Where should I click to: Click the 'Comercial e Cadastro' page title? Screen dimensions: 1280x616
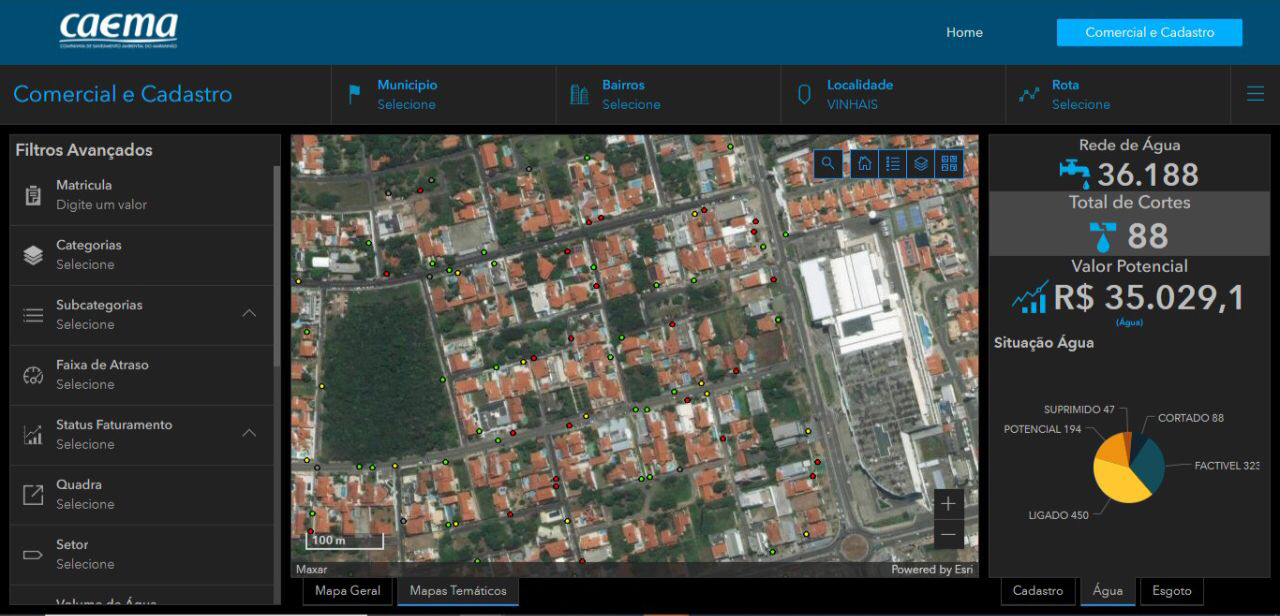(123, 94)
